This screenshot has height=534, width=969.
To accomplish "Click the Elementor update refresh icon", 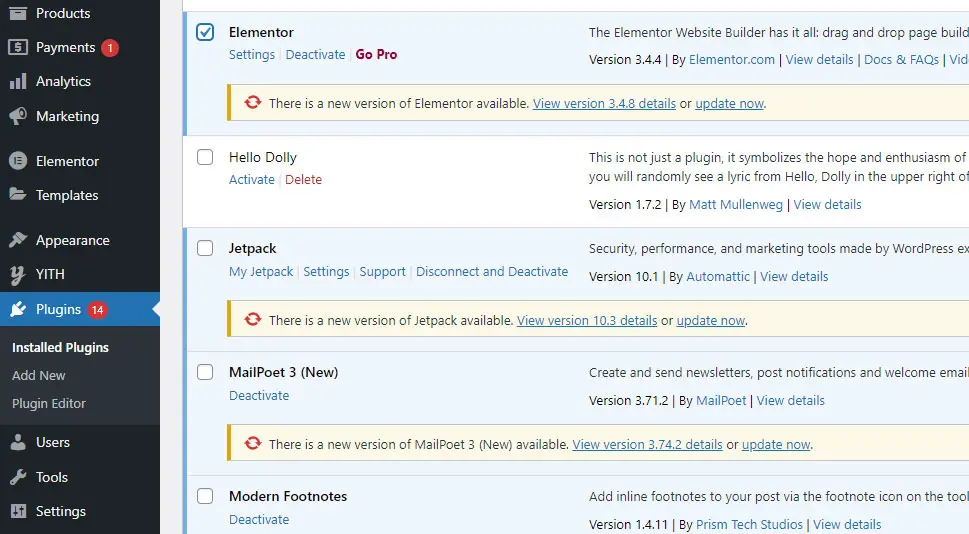I will 253,103.
